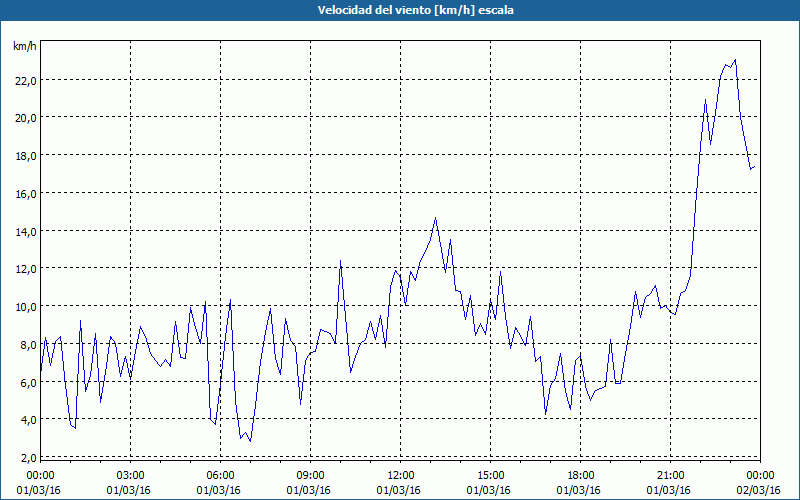Image resolution: width=800 pixels, height=500 pixels.
Task: Select the '8,0' y-axis value
Action: pyautogui.click(x=30, y=344)
